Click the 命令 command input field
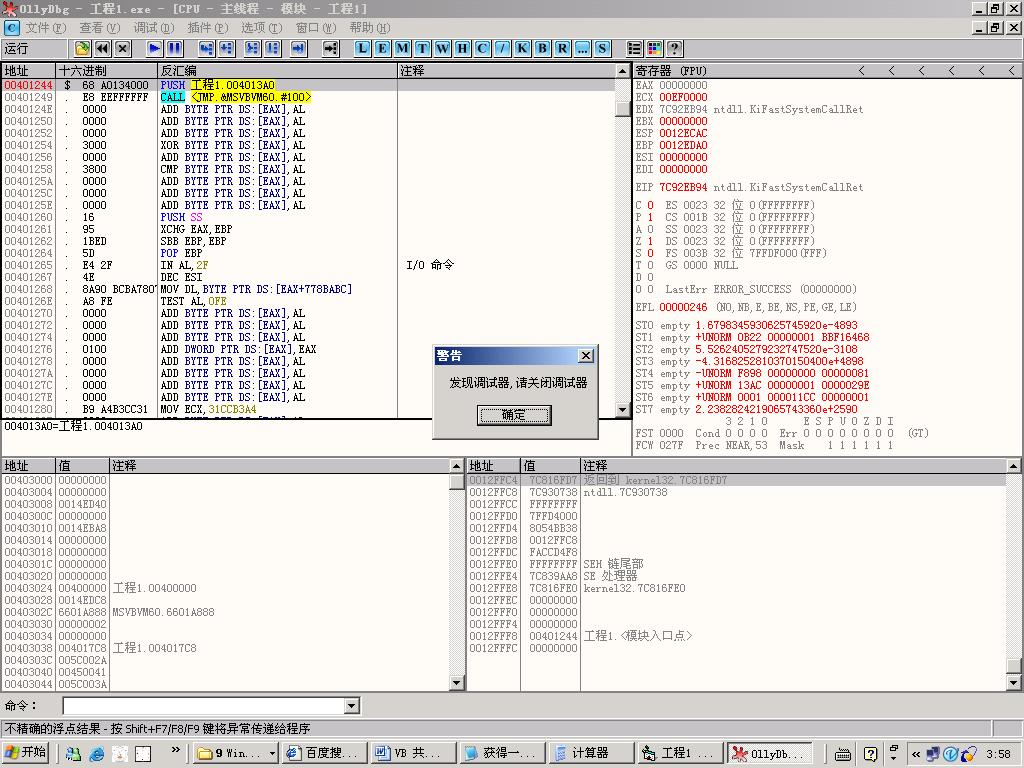Image resolution: width=1024 pixels, height=768 pixels. point(204,705)
